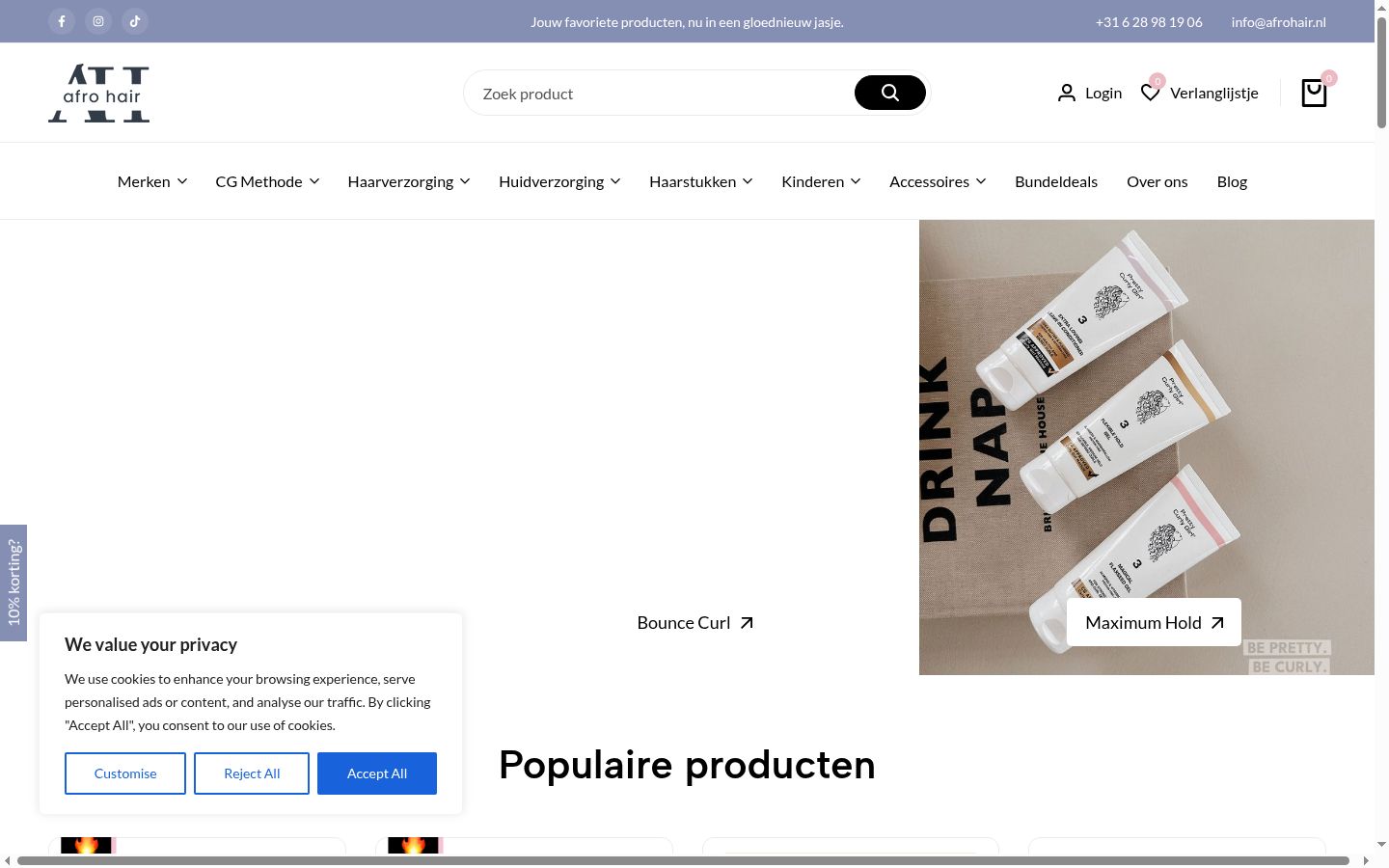Focus the Zoek product search field
Screen dimensions: 1389x868
(x=660, y=93)
